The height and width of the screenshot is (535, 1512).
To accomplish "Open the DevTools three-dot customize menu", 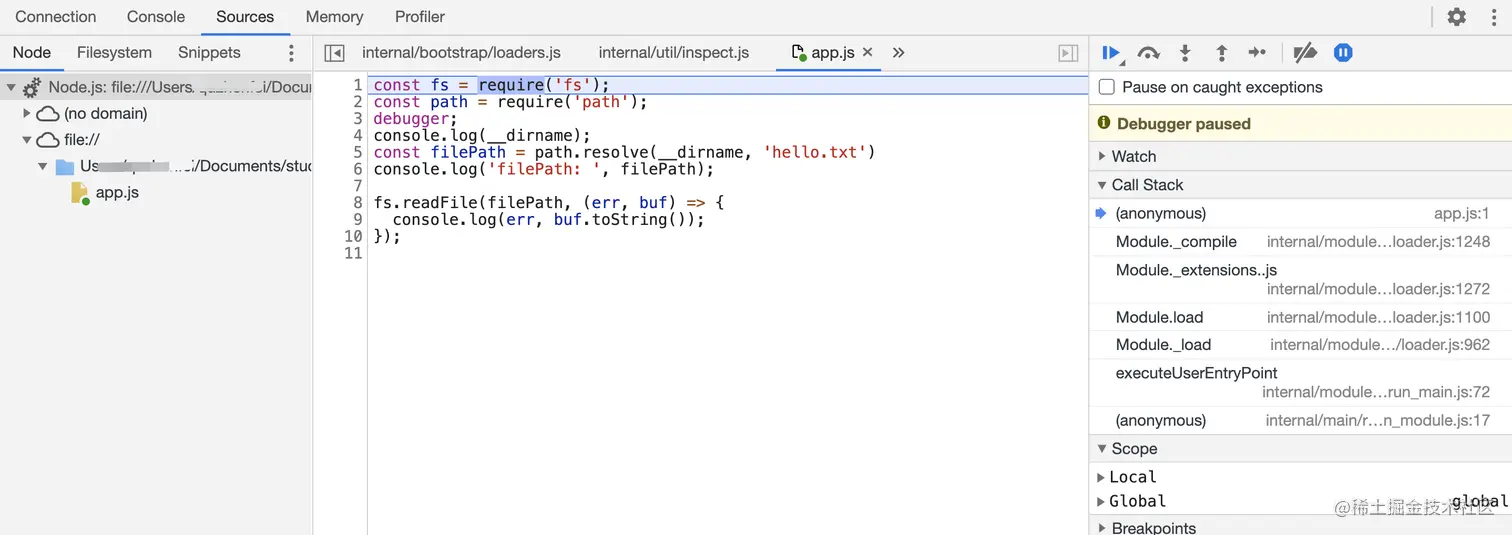I will tap(1494, 17).
